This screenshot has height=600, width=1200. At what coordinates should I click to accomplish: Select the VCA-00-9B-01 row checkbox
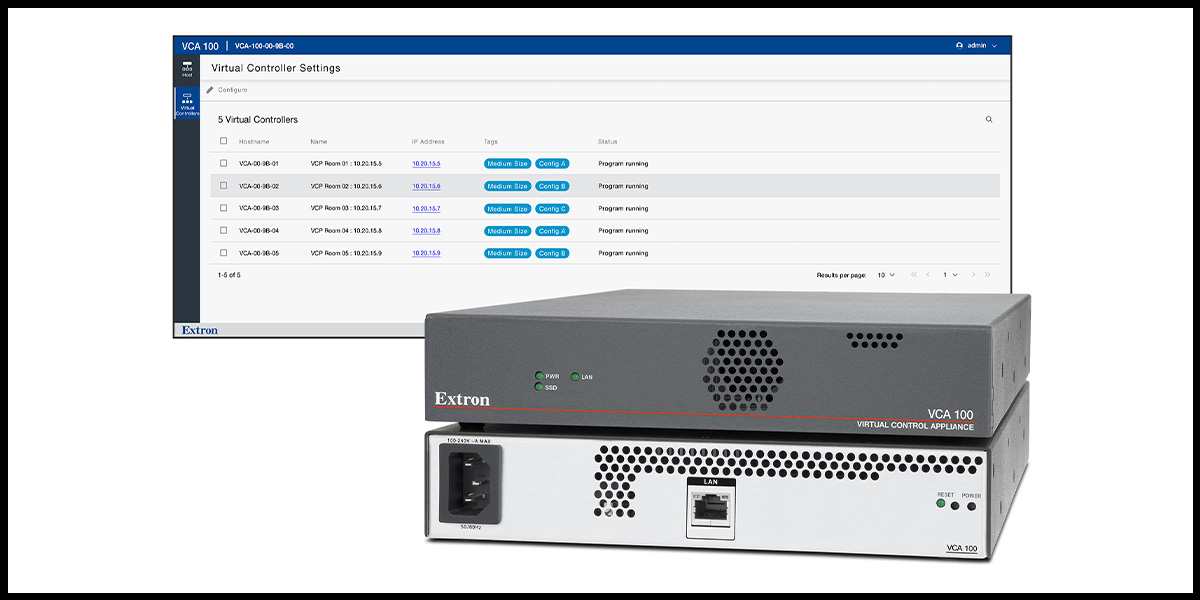click(223, 163)
